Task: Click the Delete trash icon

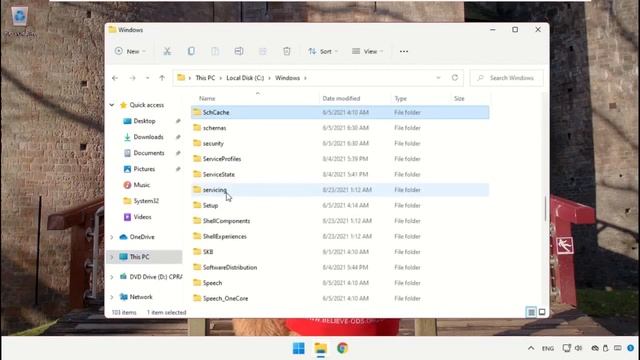Action: pyautogui.click(x=287, y=51)
